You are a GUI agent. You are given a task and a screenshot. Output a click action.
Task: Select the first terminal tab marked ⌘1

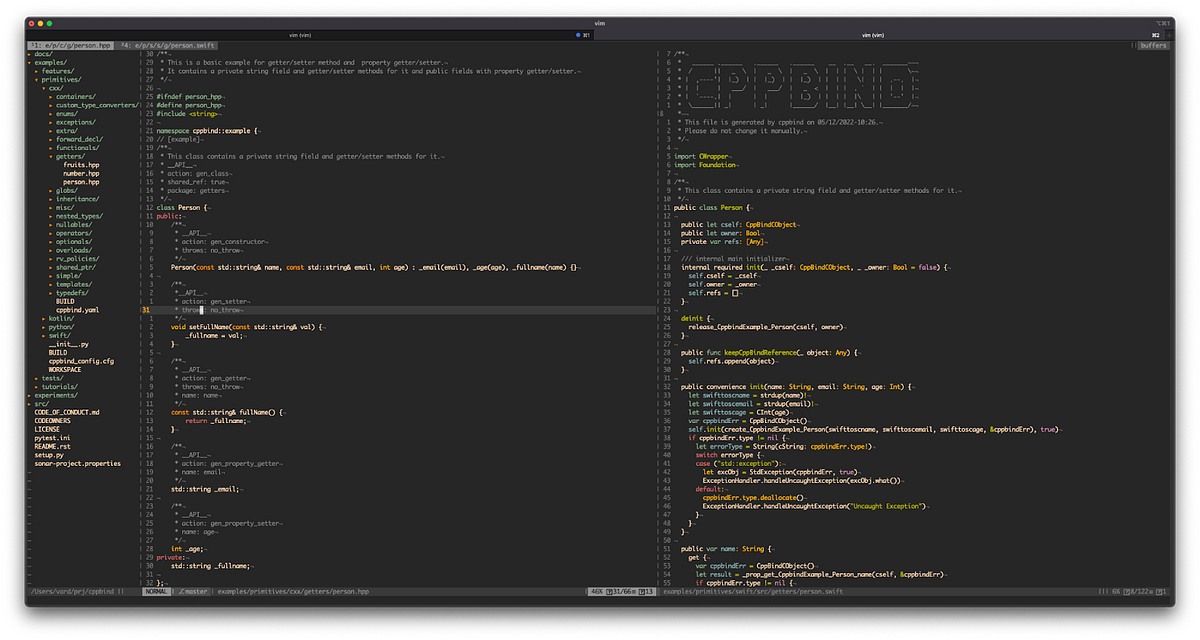pos(308,35)
